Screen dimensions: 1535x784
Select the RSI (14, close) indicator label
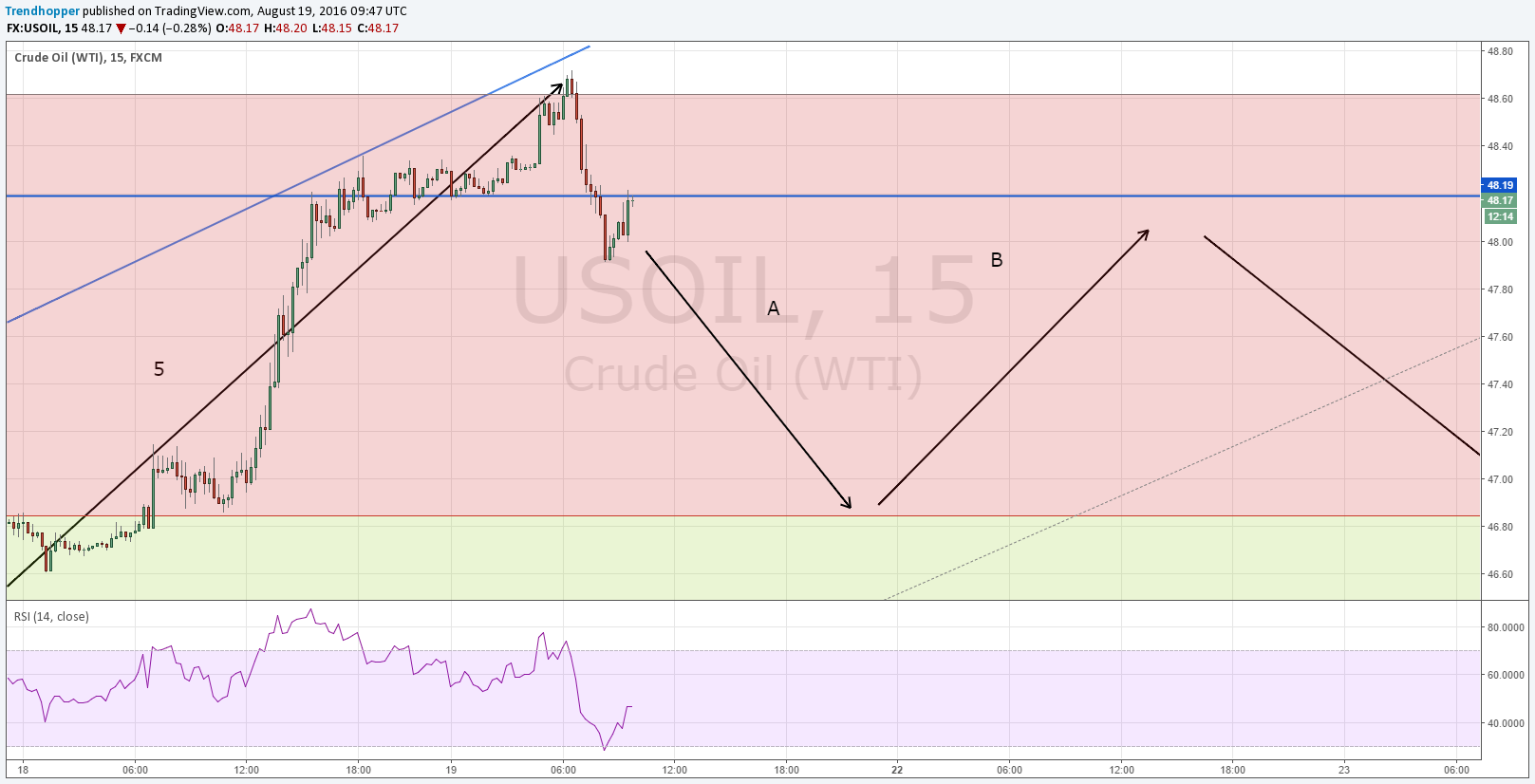51,617
